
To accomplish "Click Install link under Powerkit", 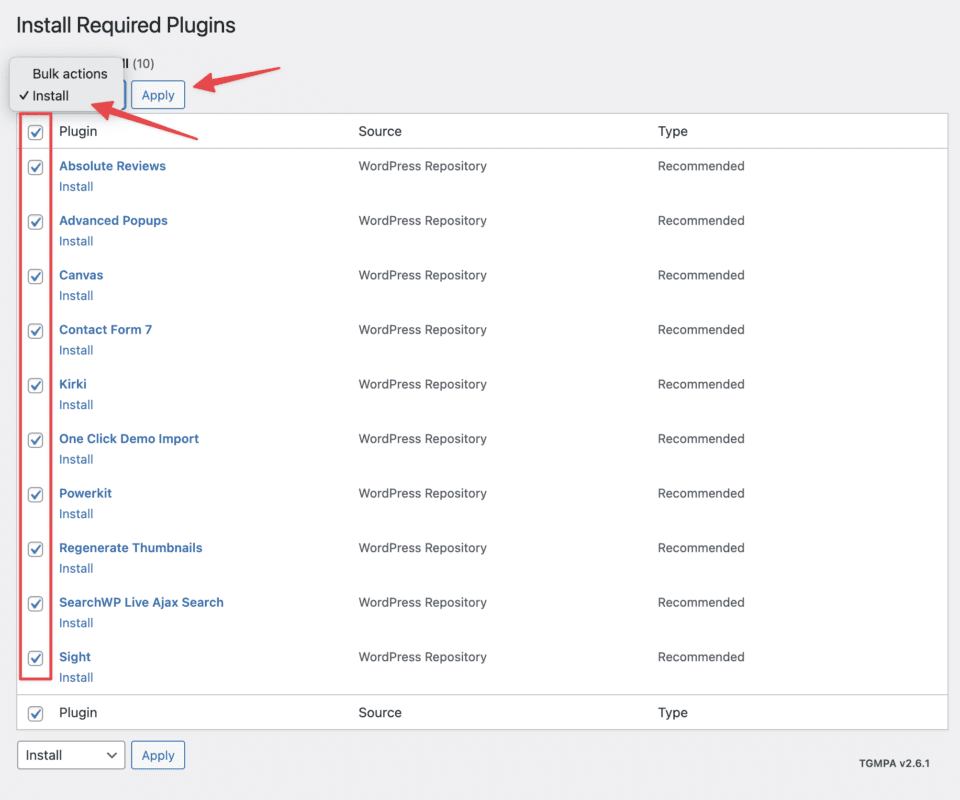I will tap(76, 514).
